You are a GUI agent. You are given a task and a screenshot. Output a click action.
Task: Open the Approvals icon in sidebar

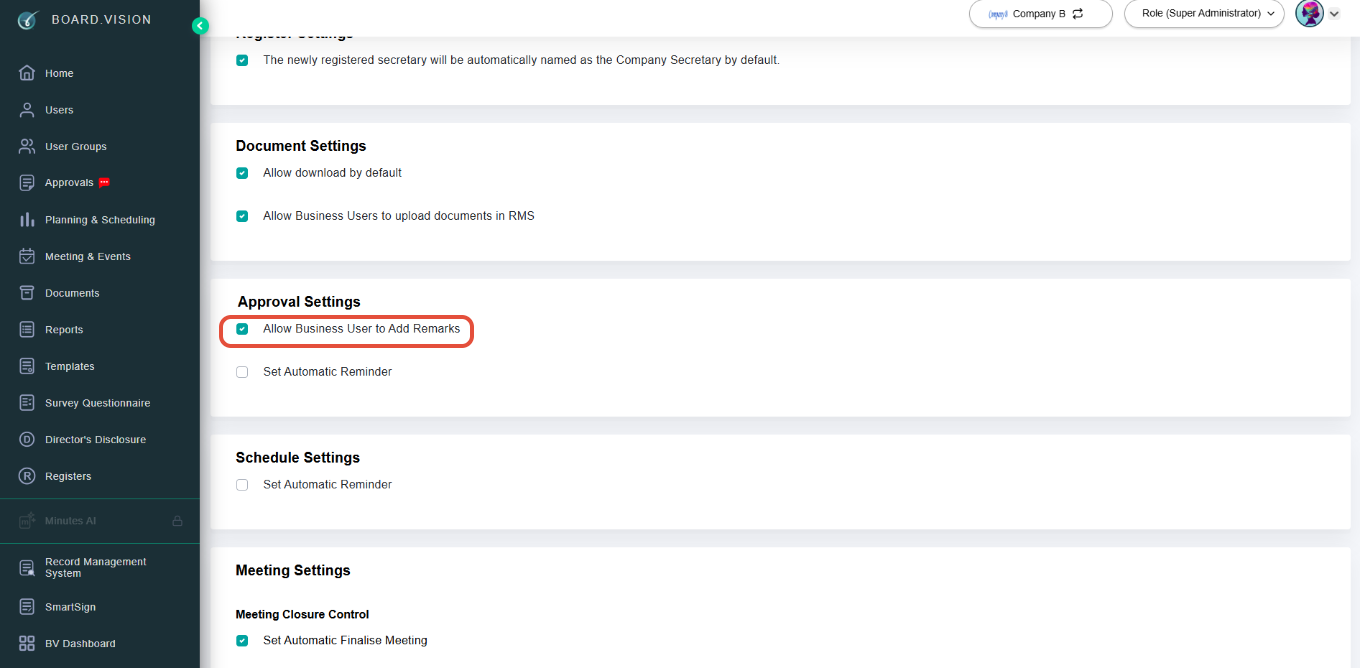point(27,183)
